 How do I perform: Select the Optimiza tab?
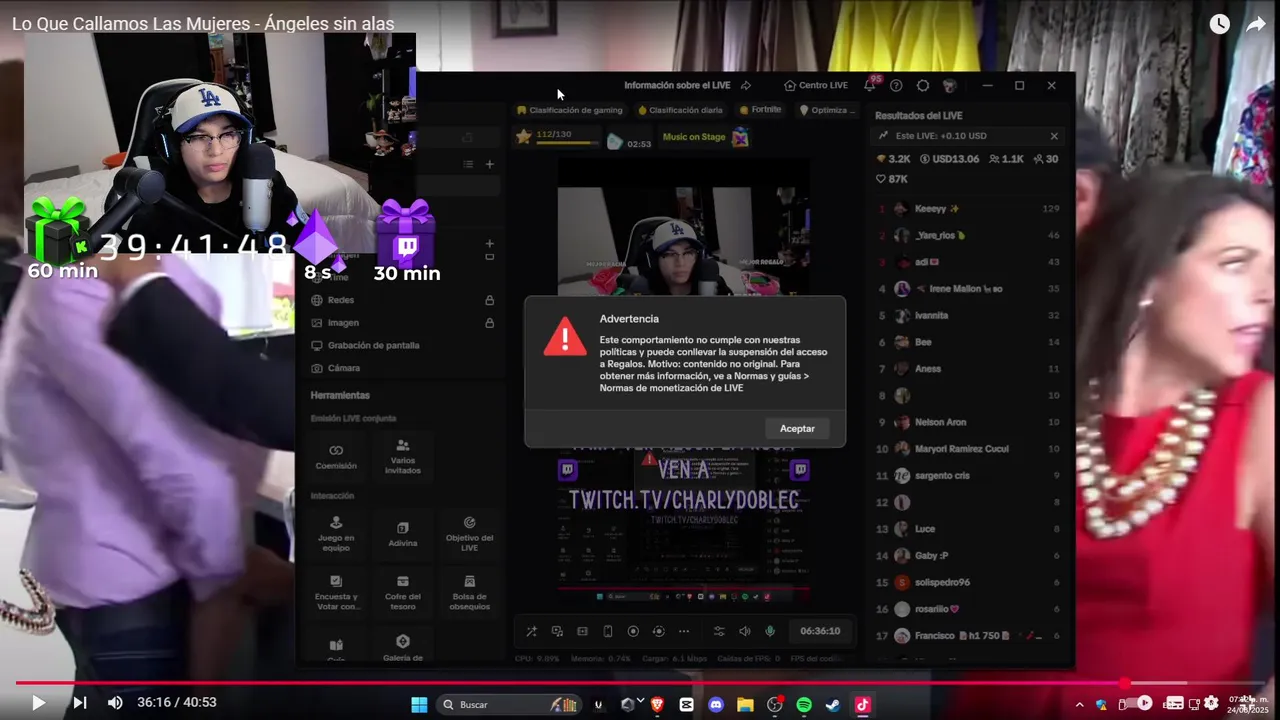click(827, 110)
